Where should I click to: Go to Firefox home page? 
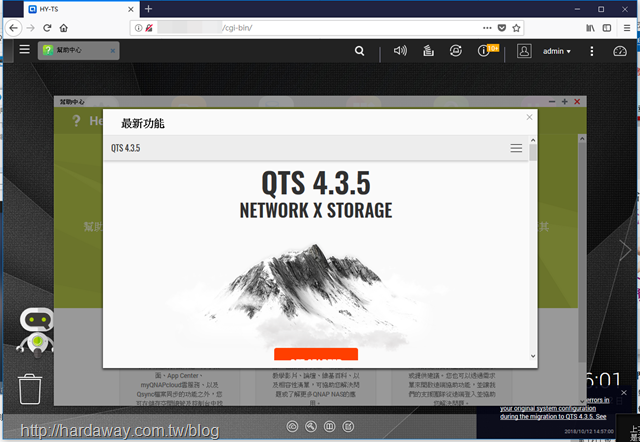pyautogui.click(x=64, y=28)
